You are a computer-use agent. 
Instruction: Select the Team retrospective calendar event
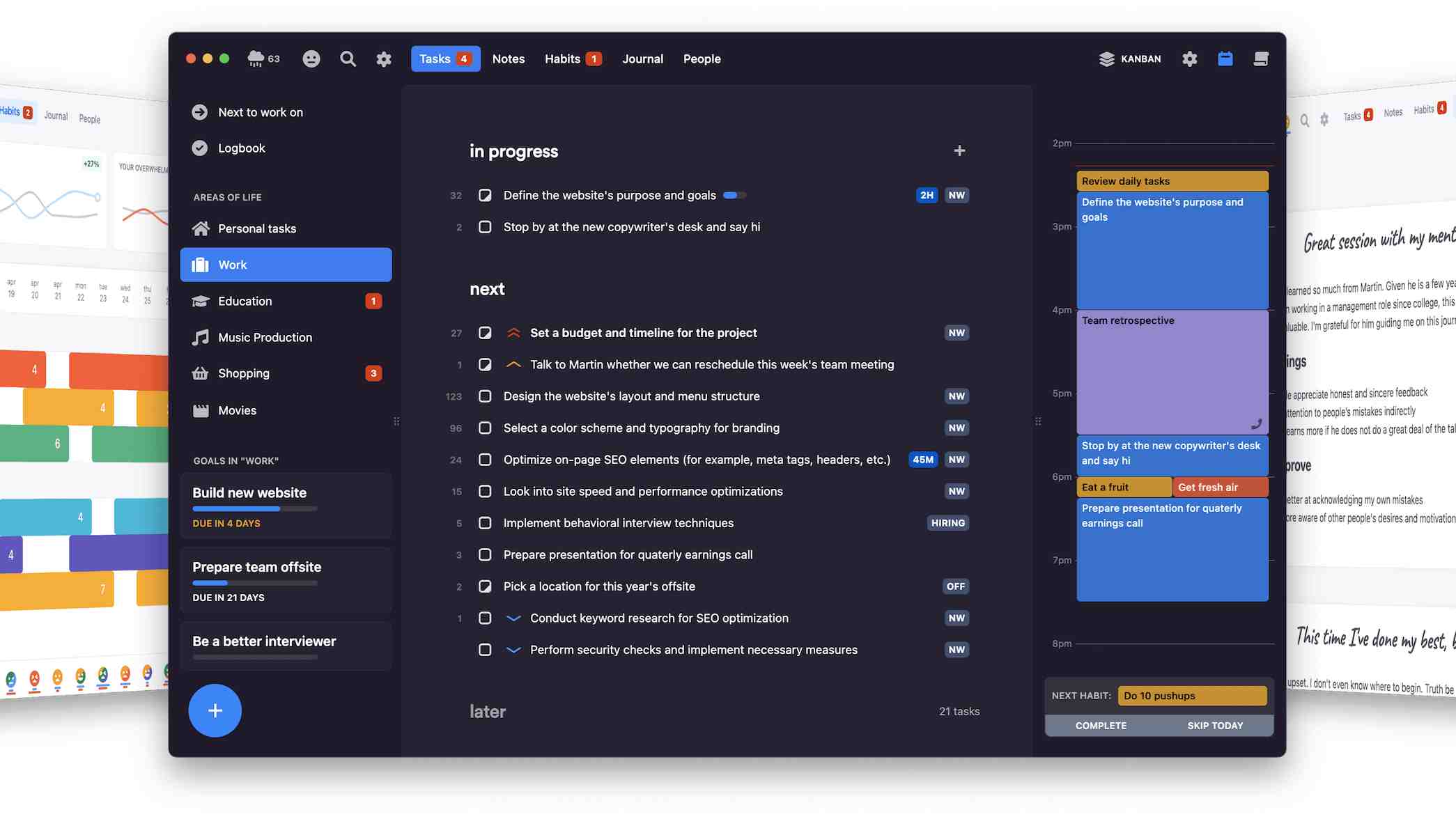click(1172, 373)
